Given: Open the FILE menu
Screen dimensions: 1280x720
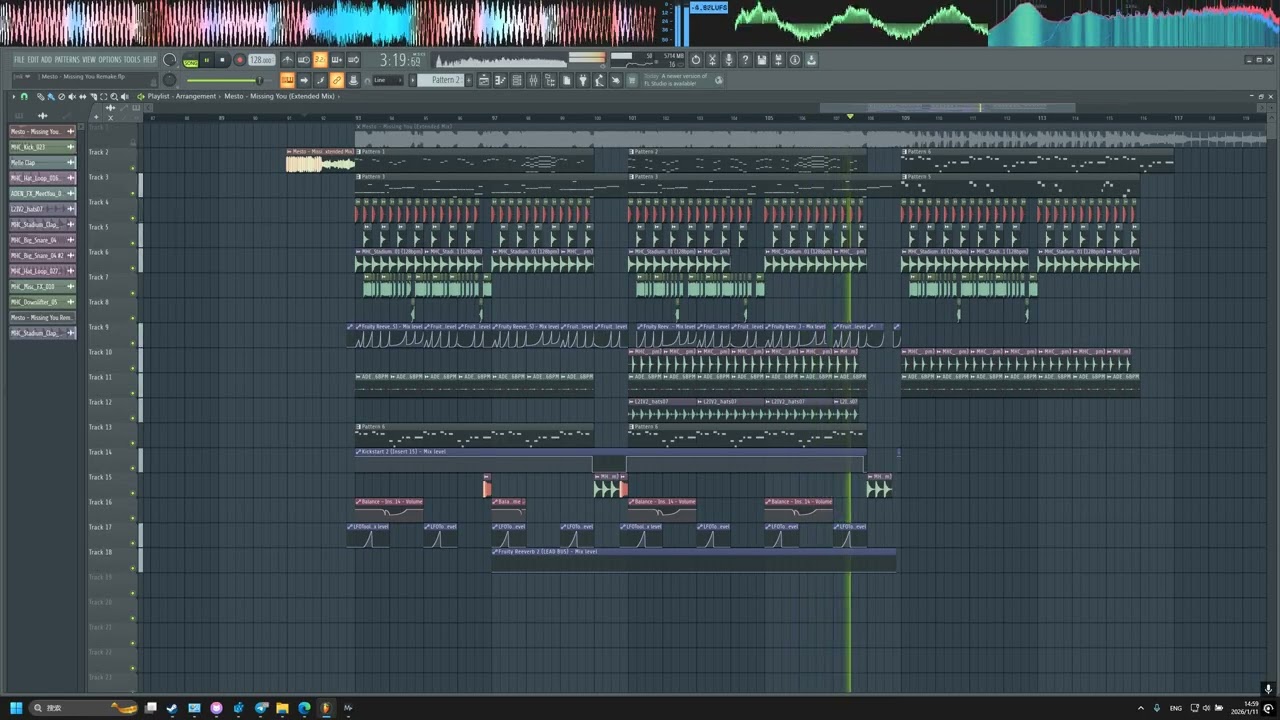Looking at the screenshot, I should (x=19, y=60).
